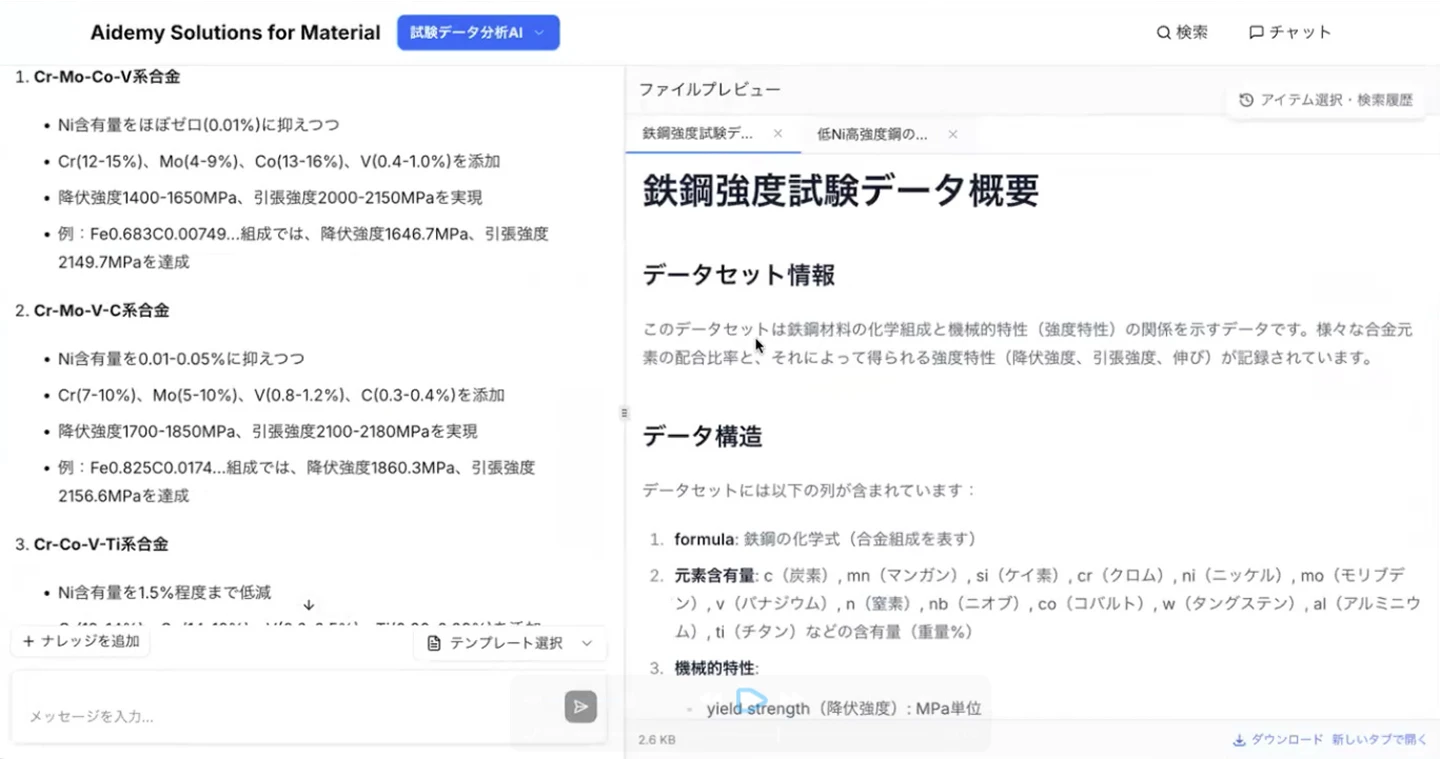Click the play button overlay near yield strength
This screenshot has height=759, width=1440.
tap(750, 699)
